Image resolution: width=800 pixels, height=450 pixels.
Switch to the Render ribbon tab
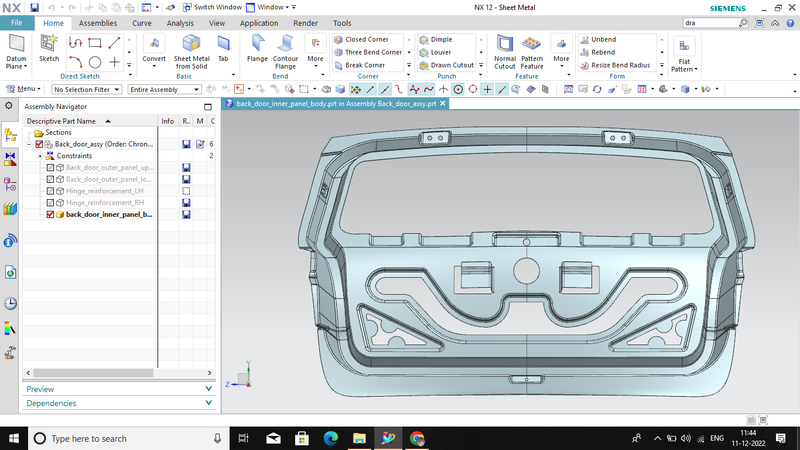point(306,23)
